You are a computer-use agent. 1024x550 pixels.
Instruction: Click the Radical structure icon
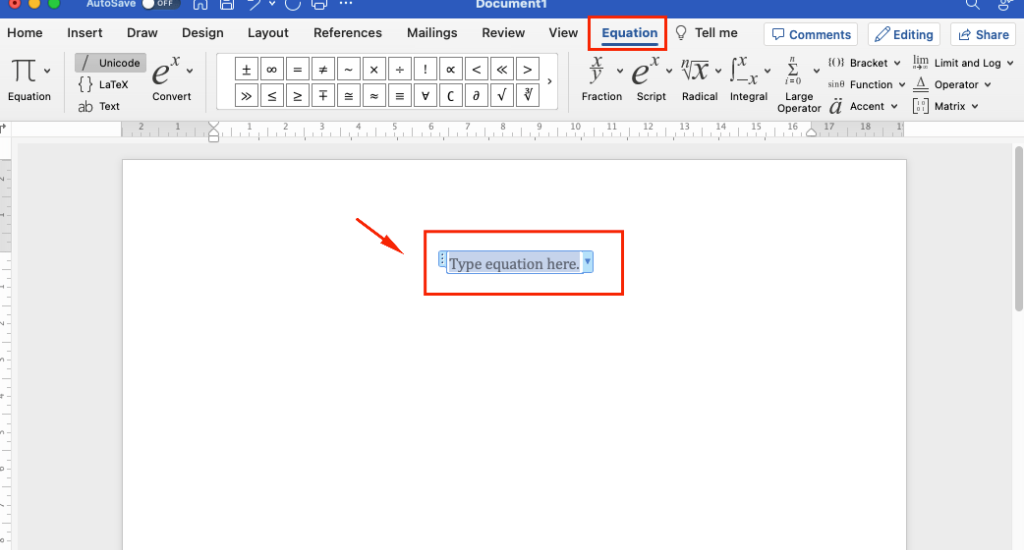pyautogui.click(x=695, y=70)
